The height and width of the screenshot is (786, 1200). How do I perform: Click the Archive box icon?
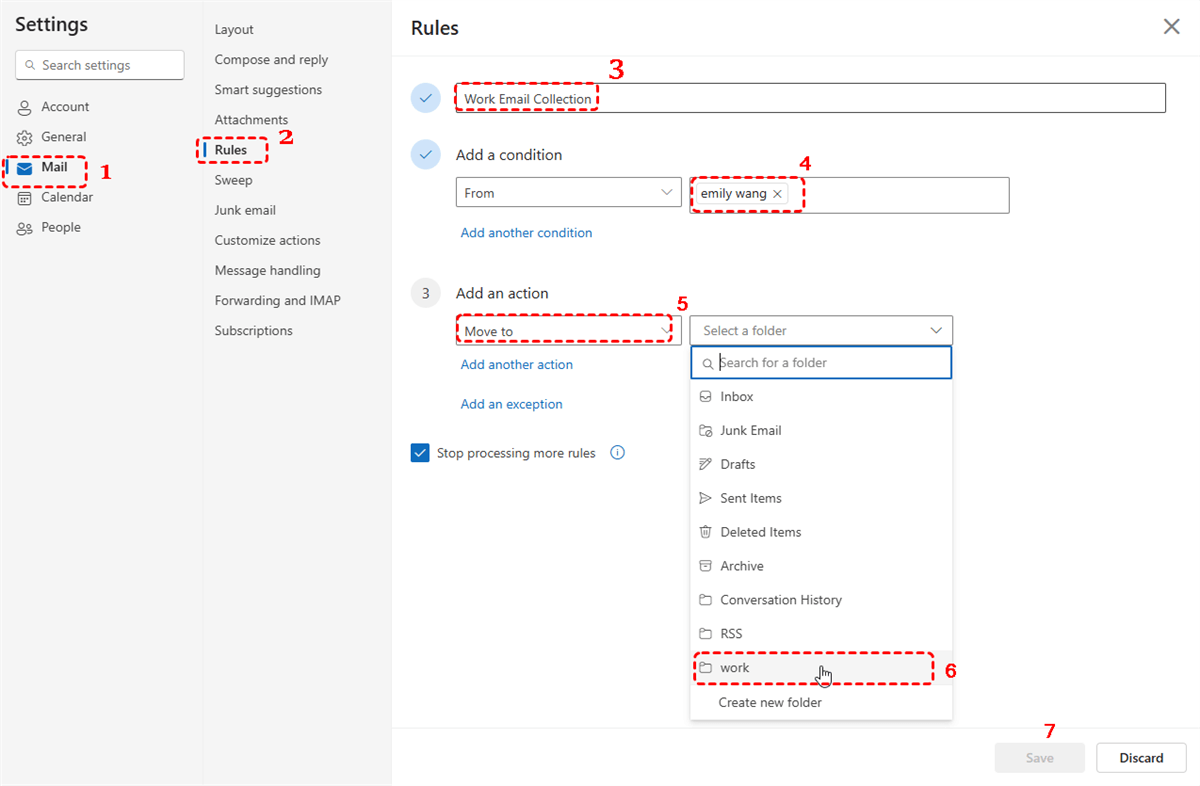705,566
